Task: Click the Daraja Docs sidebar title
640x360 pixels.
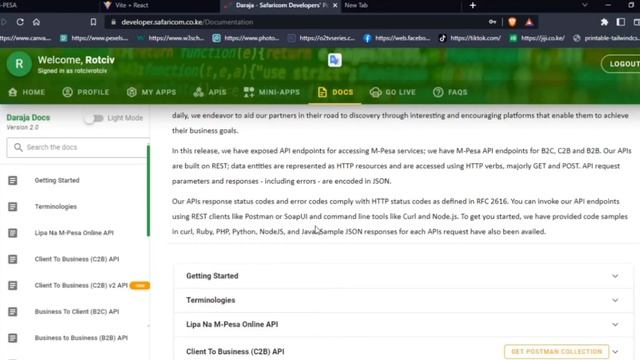Action: point(28,118)
